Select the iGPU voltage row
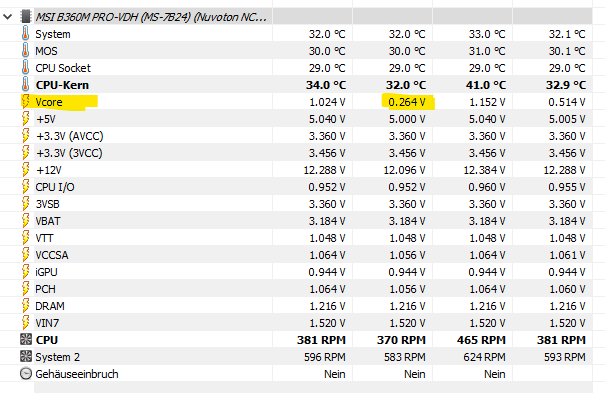Viewport: 605px width, 393px height. click(296, 272)
